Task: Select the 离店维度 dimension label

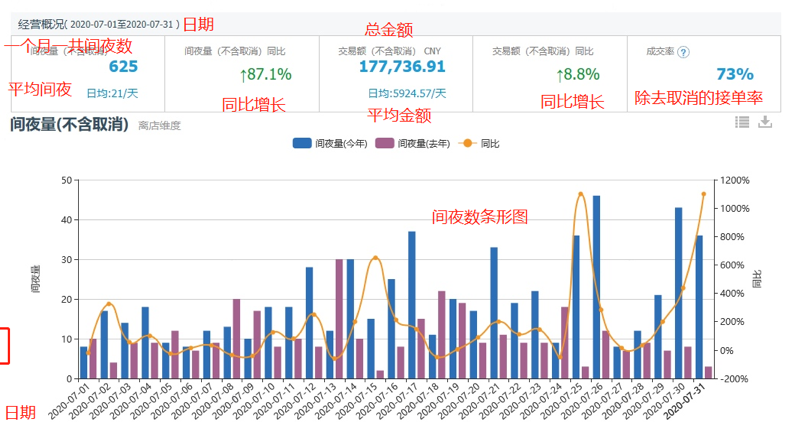Action: tap(159, 126)
